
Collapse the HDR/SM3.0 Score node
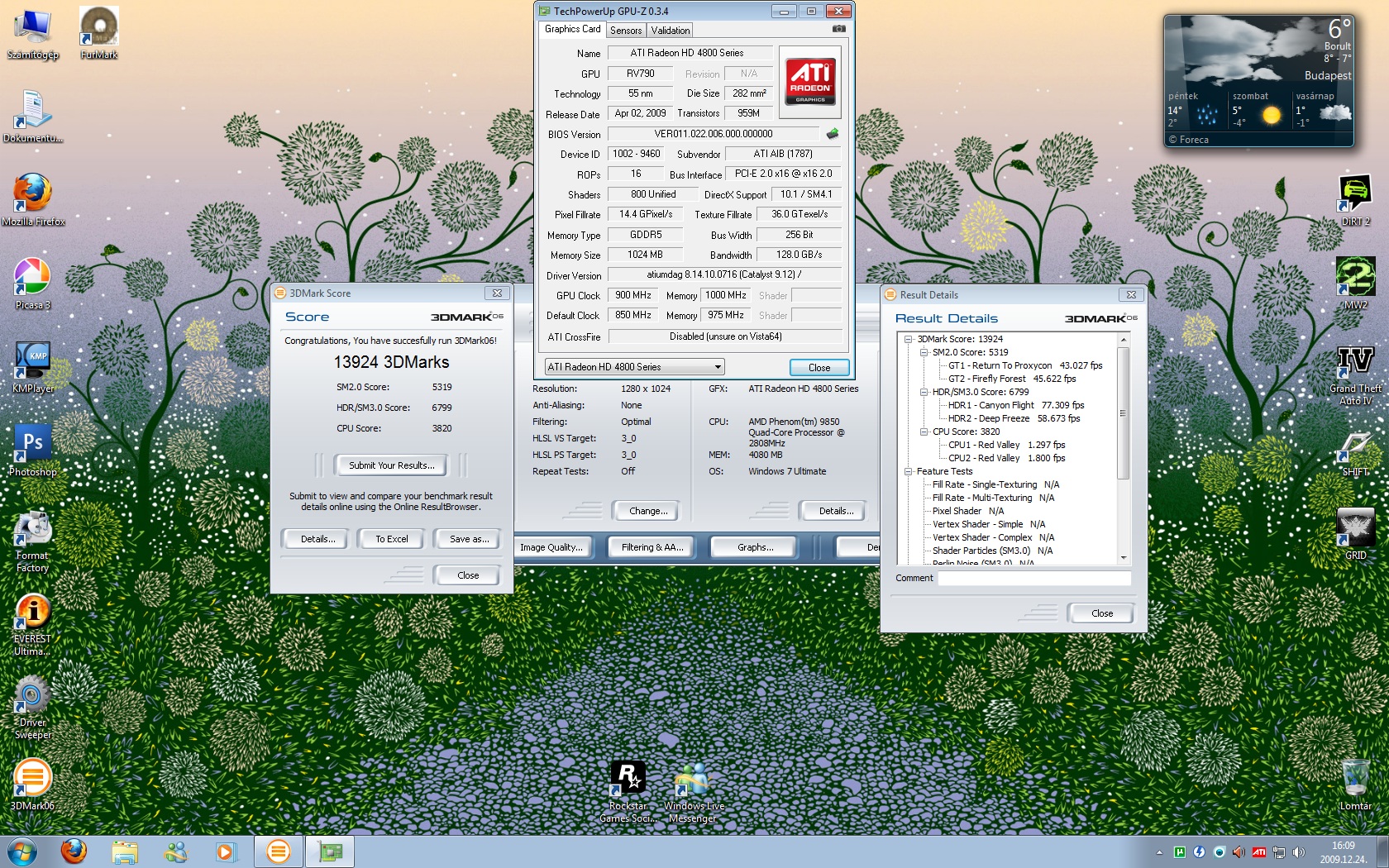pyautogui.click(x=924, y=392)
